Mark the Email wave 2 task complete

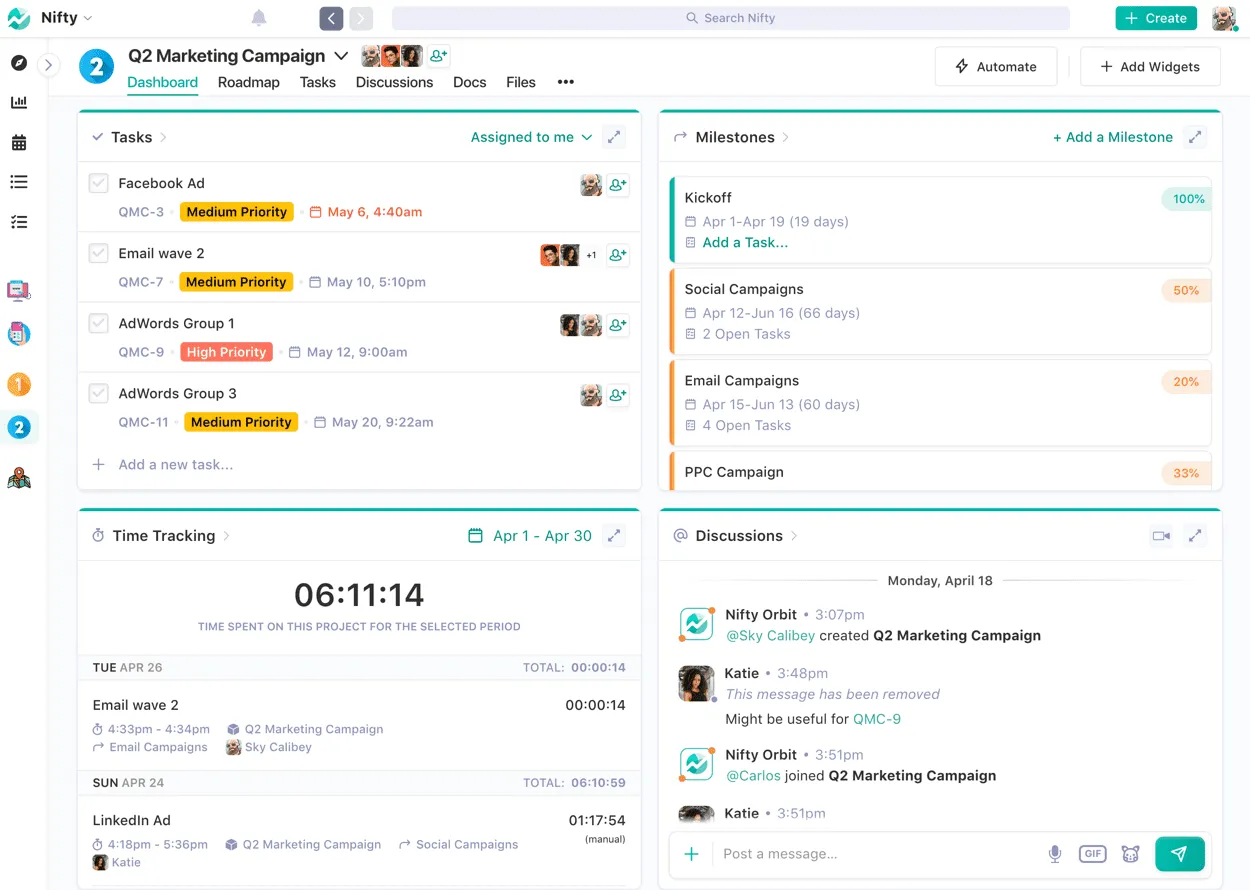[x=98, y=253]
